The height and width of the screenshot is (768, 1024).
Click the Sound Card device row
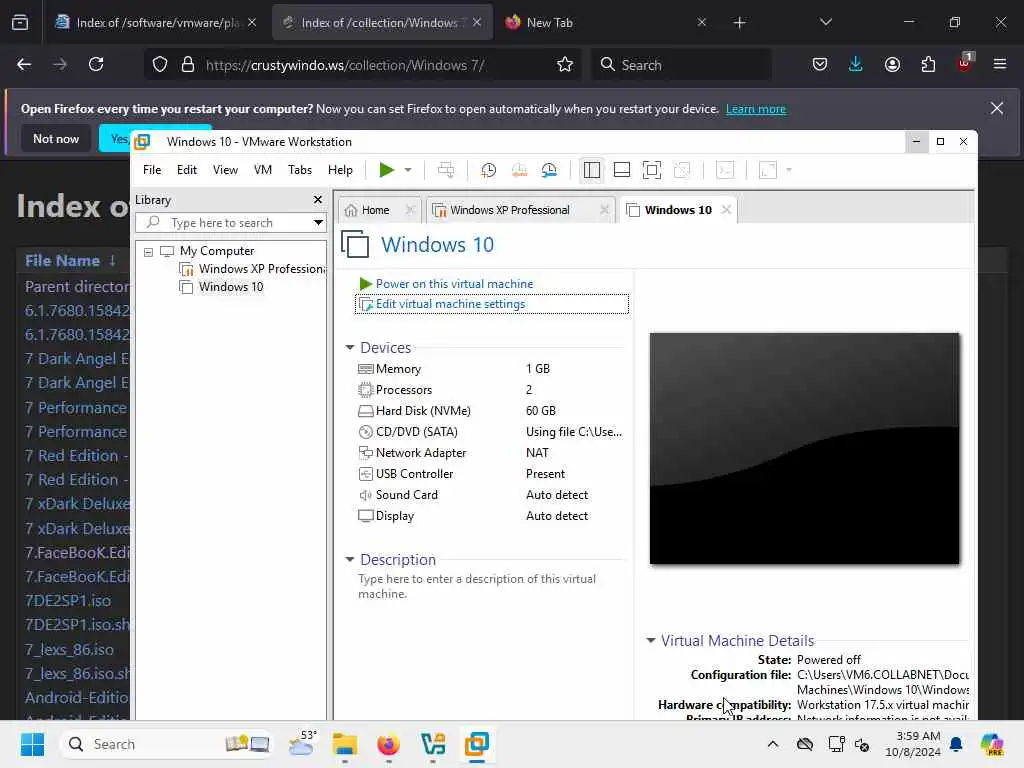490,495
